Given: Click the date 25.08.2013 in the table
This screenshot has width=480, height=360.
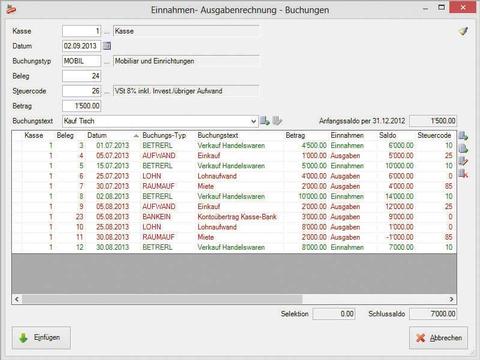Looking at the screenshot, I should pyautogui.click(x=112, y=227).
